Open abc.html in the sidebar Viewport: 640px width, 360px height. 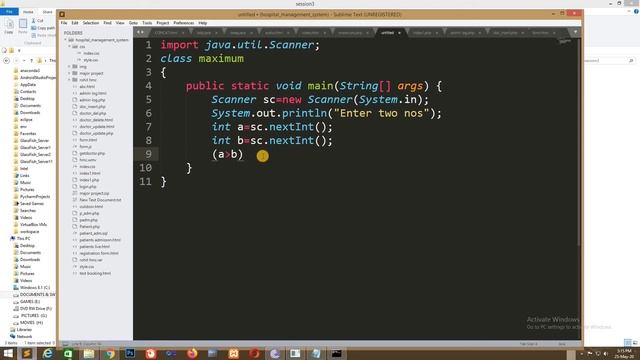[x=87, y=87]
